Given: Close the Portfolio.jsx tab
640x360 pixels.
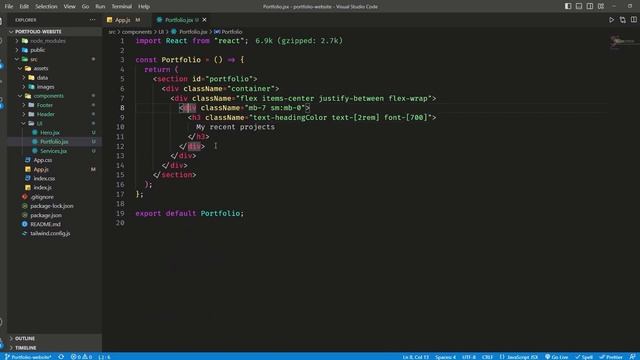Looking at the screenshot, I should tap(204, 20).
